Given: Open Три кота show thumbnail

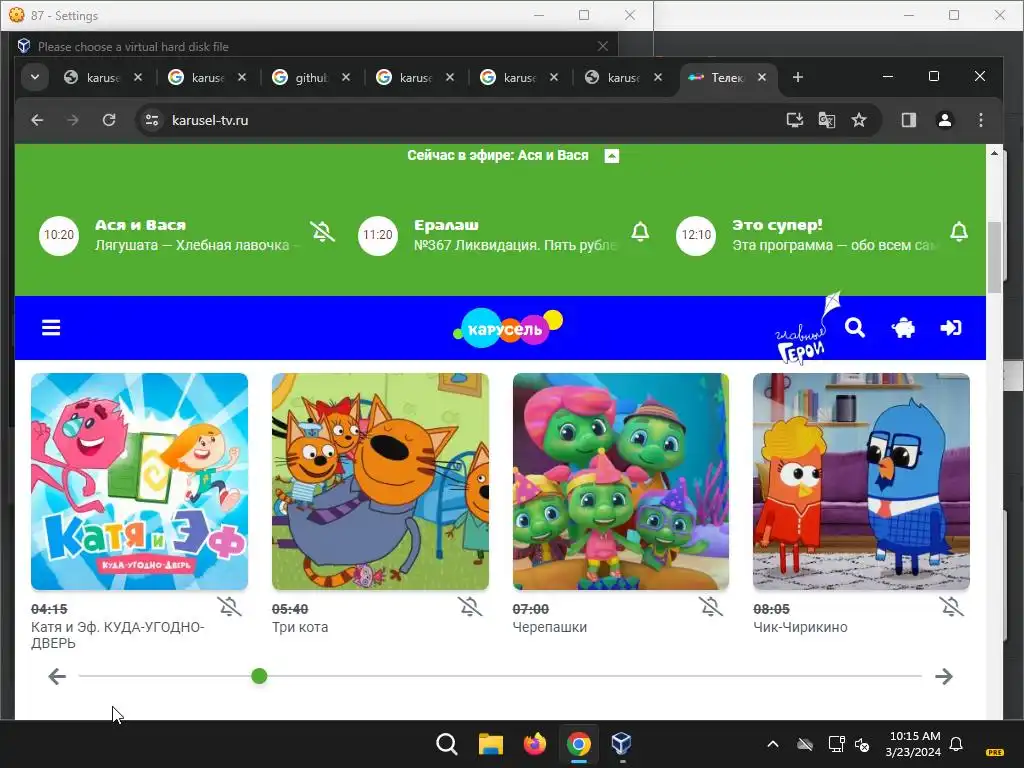Looking at the screenshot, I should point(380,481).
